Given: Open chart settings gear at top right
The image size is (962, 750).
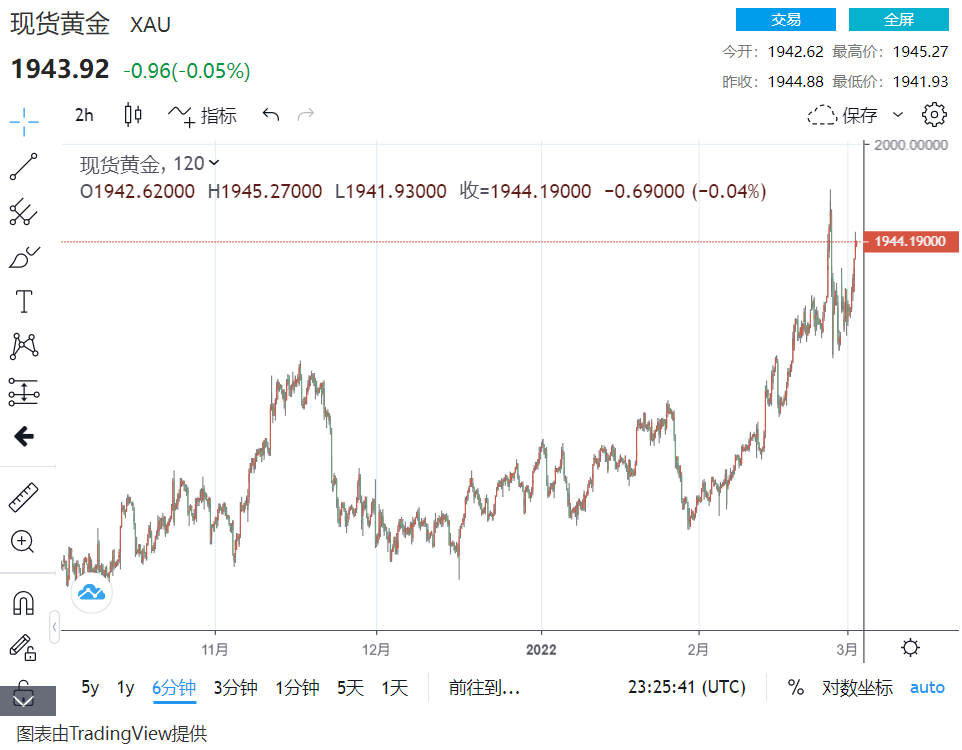Looking at the screenshot, I should tap(934, 115).
